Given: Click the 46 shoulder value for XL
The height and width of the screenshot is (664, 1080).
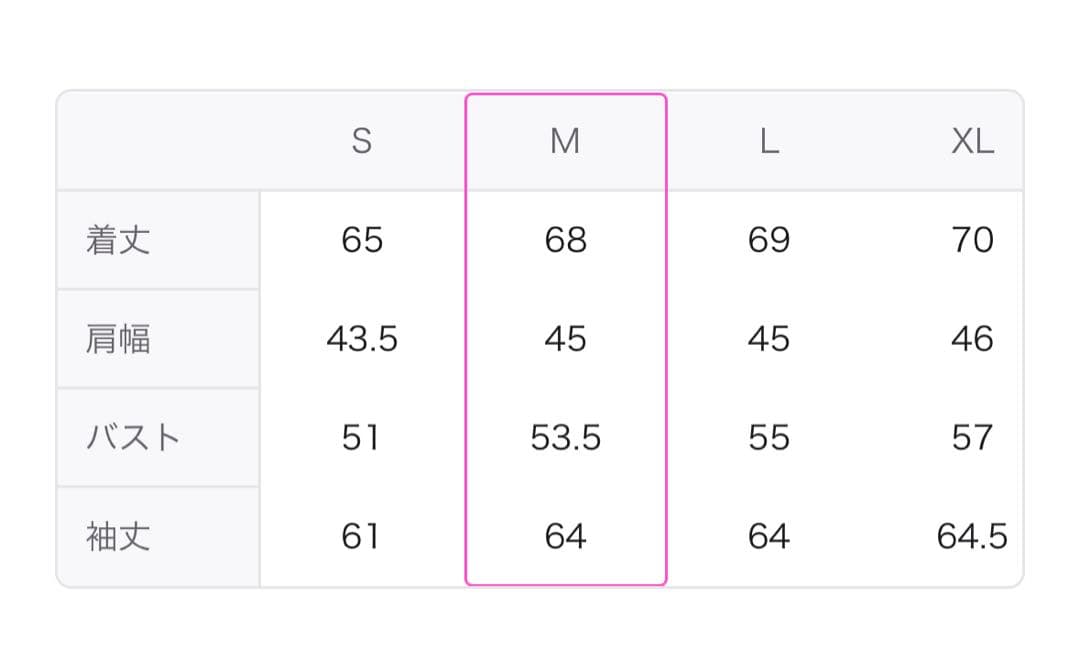Looking at the screenshot, I should pyautogui.click(x=972, y=339).
